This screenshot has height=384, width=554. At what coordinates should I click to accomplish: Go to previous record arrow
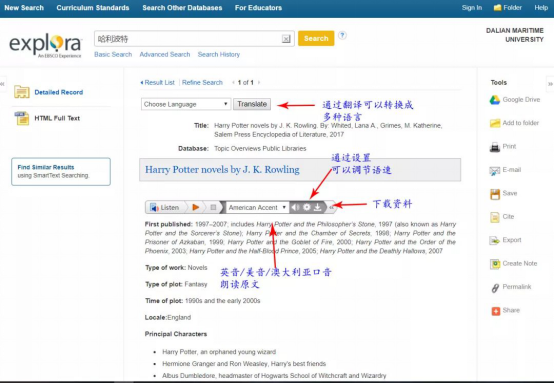(233, 83)
